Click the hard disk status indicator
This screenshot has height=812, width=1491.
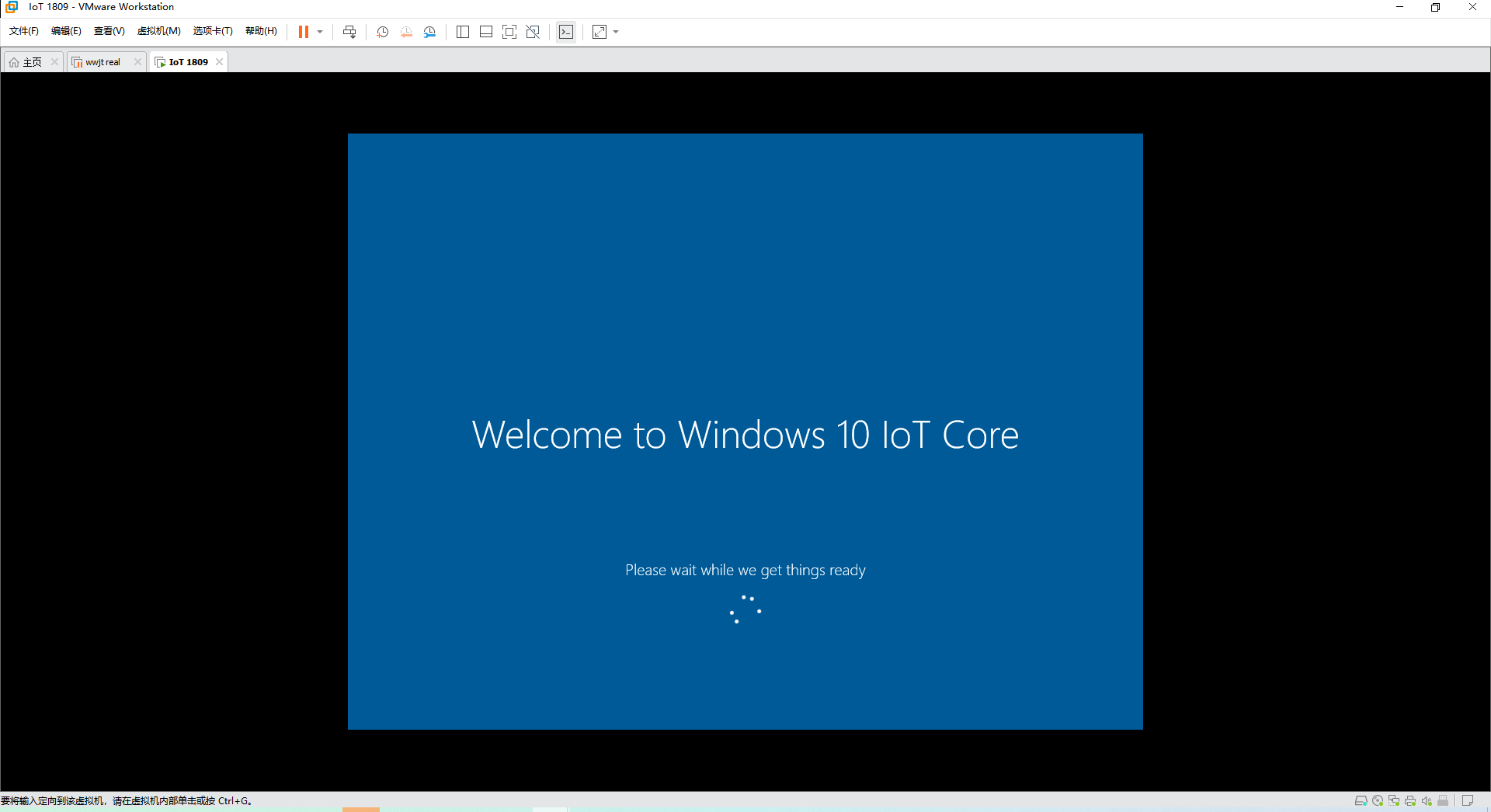point(1361,800)
